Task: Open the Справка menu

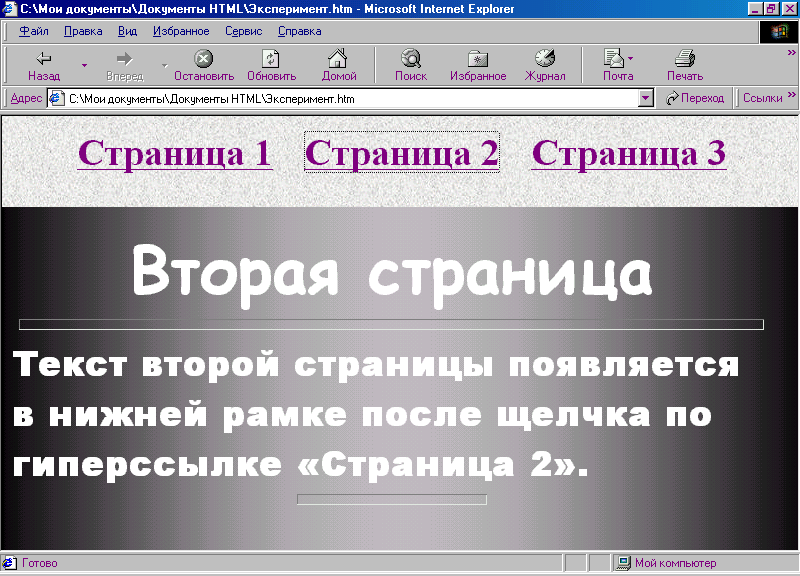Action: tap(299, 31)
